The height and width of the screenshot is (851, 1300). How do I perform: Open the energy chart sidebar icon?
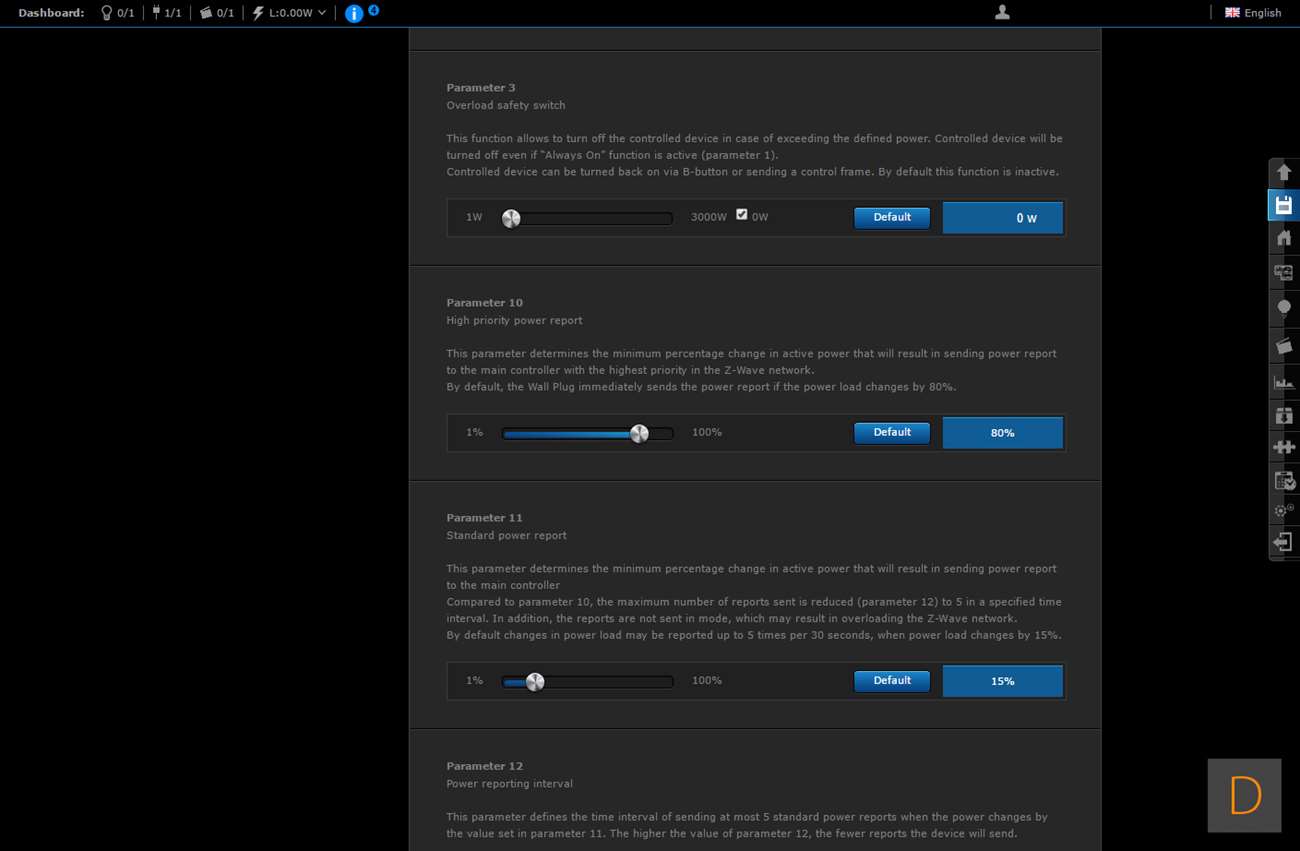coord(1283,381)
